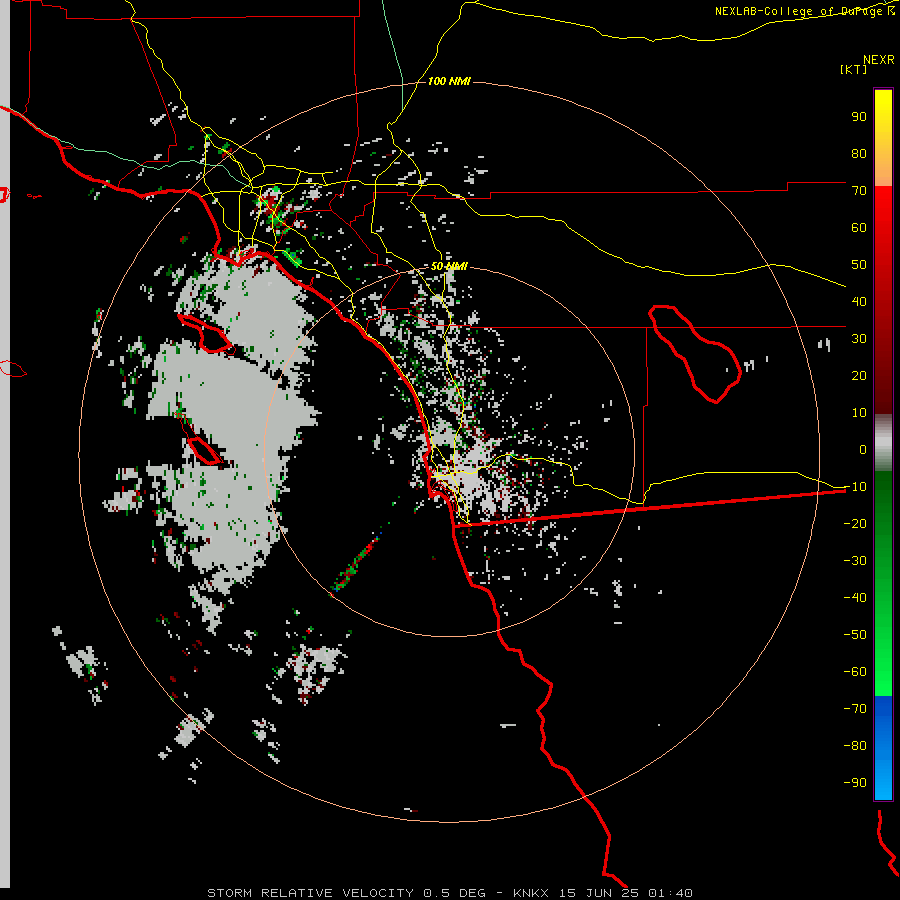Screen dimensions: 900x900
Task: Click the northern offshore island outline
Action: (205, 334)
